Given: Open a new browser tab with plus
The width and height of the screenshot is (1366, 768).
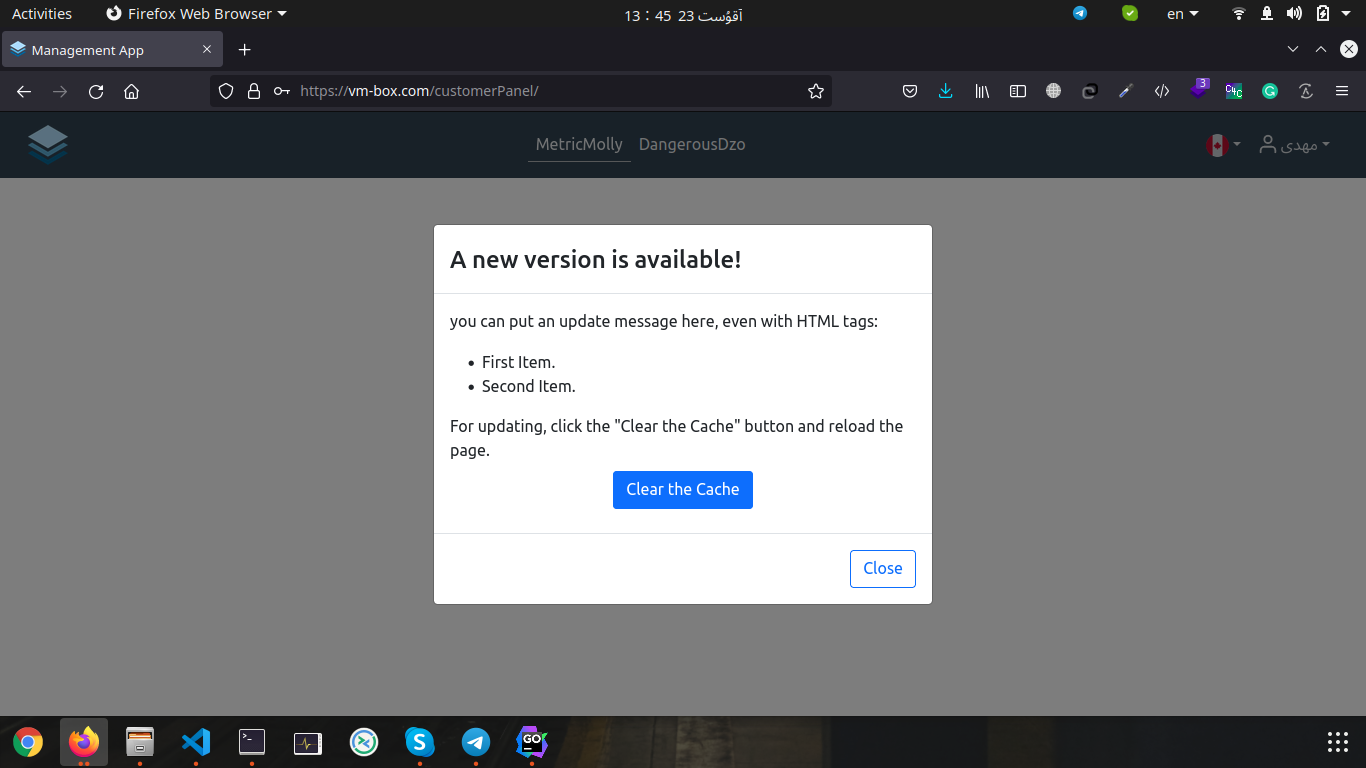Looking at the screenshot, I should point(244,50).
